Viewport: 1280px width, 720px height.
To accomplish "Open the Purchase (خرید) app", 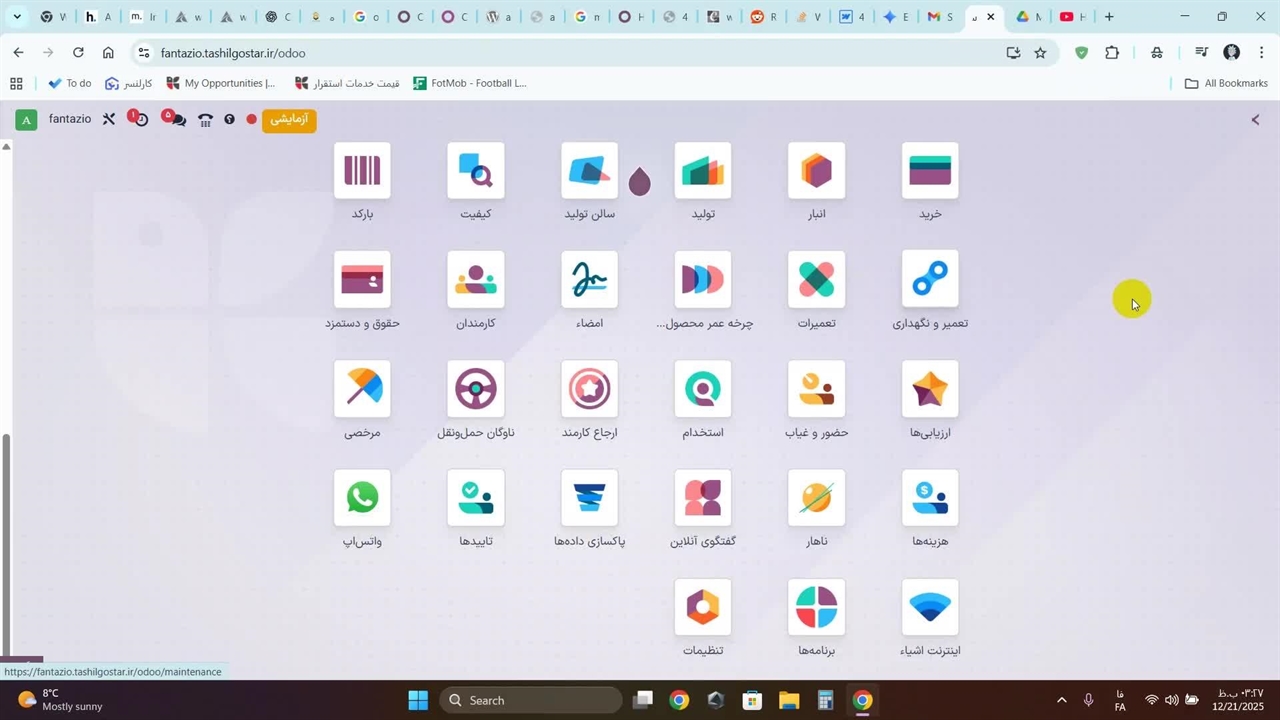I will pyautogui.click(x=930, y=171).
